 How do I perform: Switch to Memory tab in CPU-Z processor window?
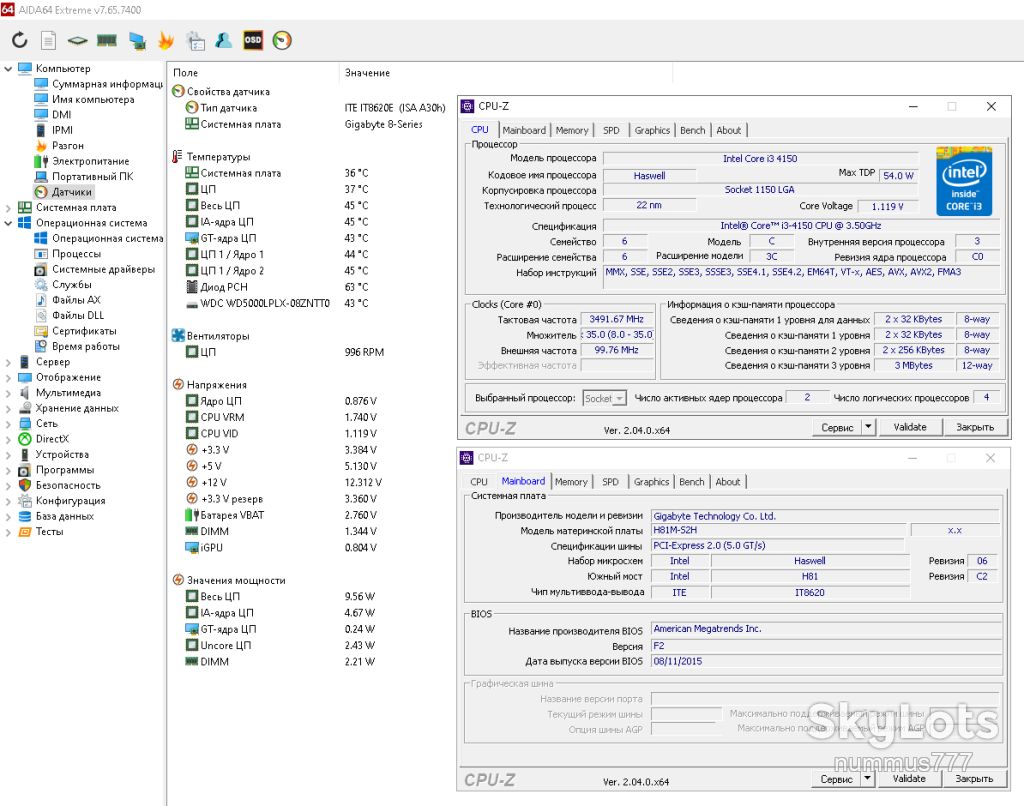(572, 131)
